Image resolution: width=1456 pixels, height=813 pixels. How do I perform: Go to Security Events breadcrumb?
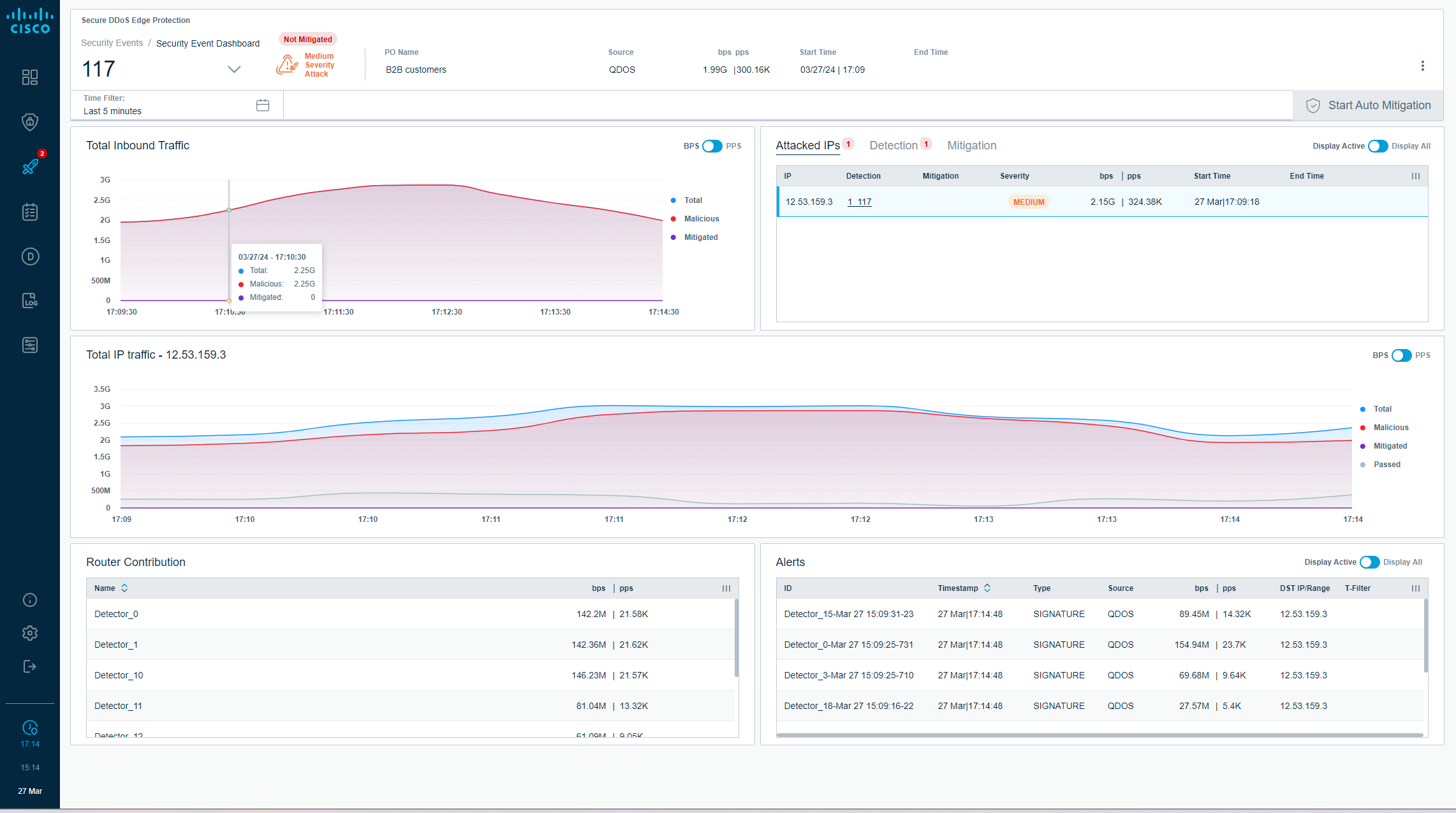click(x=112, y=43)
